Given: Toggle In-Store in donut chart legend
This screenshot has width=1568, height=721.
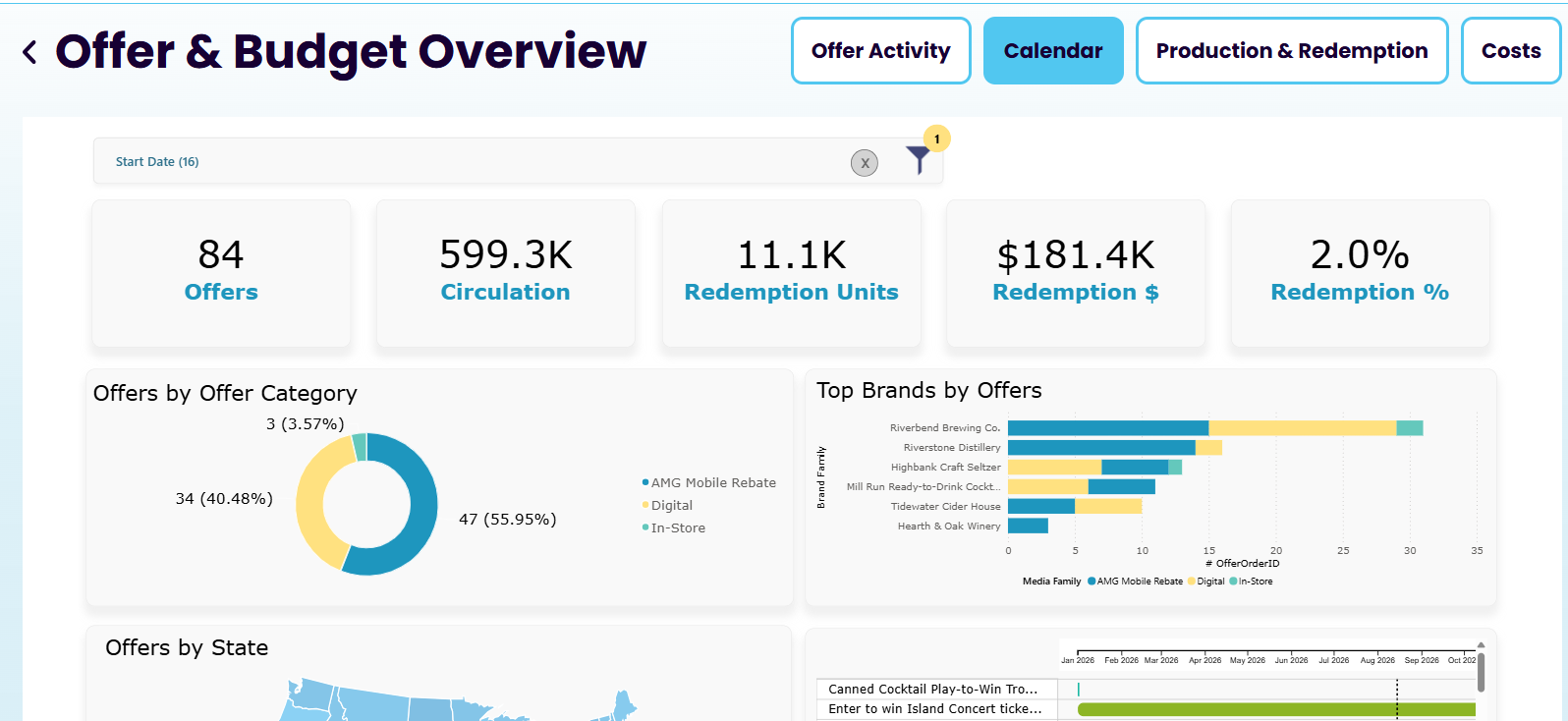Looking at the screenshot, I should click(x=674, y=527).
